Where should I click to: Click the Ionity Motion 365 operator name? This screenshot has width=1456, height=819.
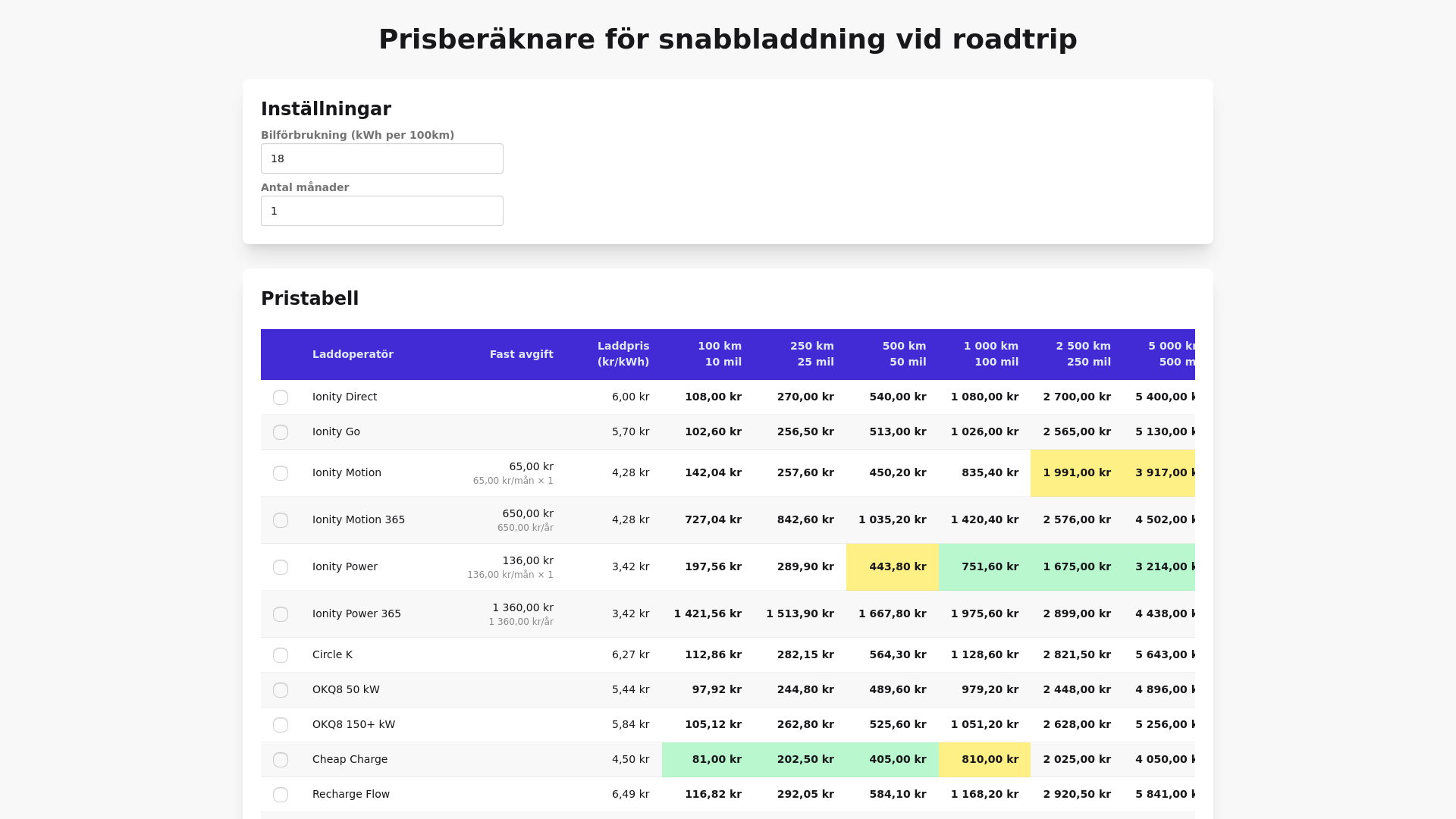(359, 519)
